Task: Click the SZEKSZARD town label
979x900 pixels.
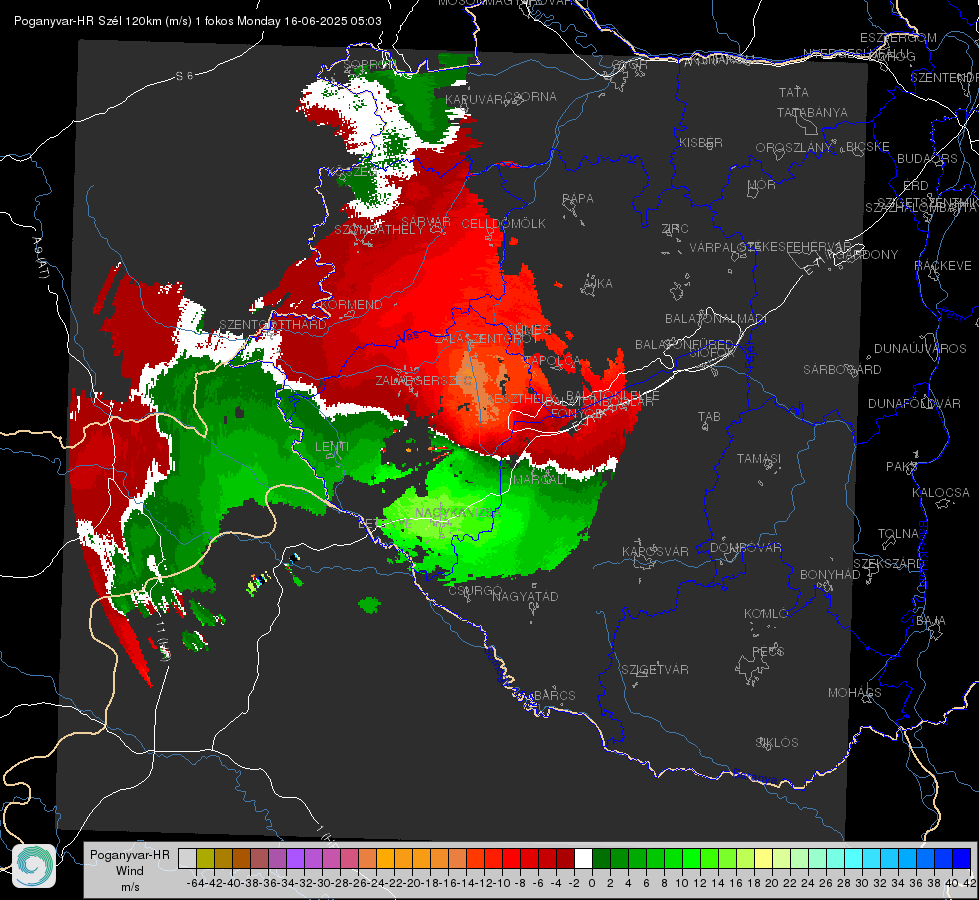Action: tap(888, 564)
